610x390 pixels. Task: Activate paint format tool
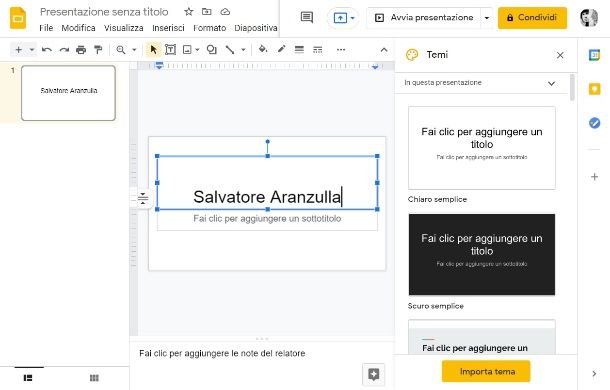pyautogui.click(x=98, y=49)
